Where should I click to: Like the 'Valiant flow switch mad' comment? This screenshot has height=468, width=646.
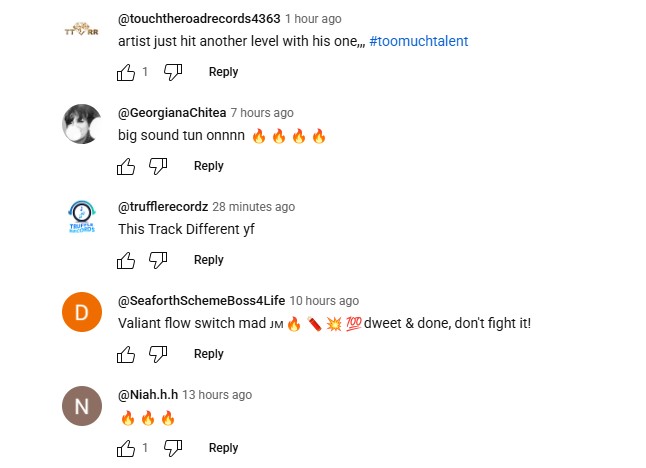click(x=126, y=354)
